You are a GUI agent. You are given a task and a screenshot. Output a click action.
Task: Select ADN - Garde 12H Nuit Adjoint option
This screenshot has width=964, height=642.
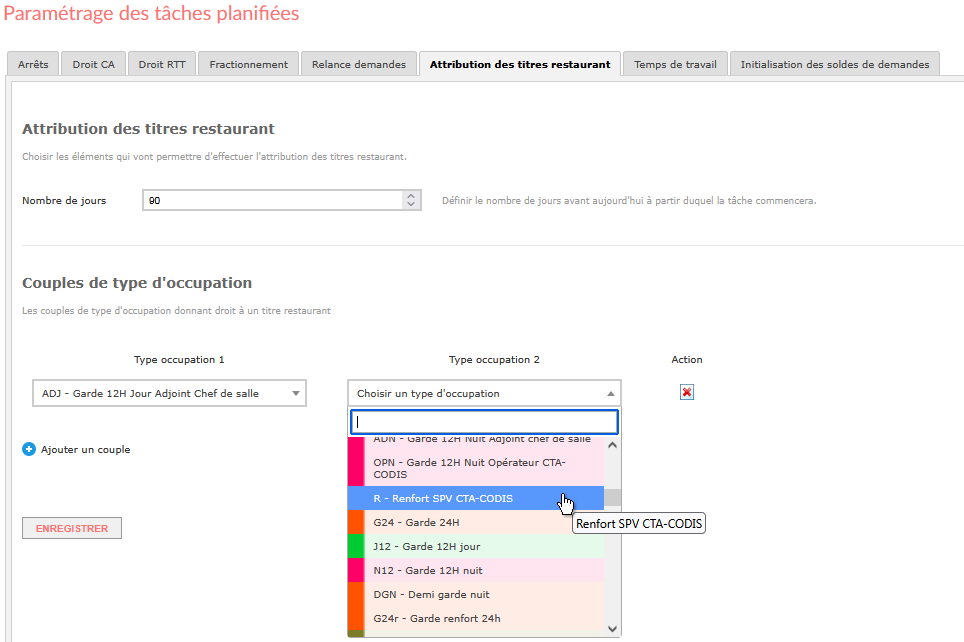(x=476, y=443)
